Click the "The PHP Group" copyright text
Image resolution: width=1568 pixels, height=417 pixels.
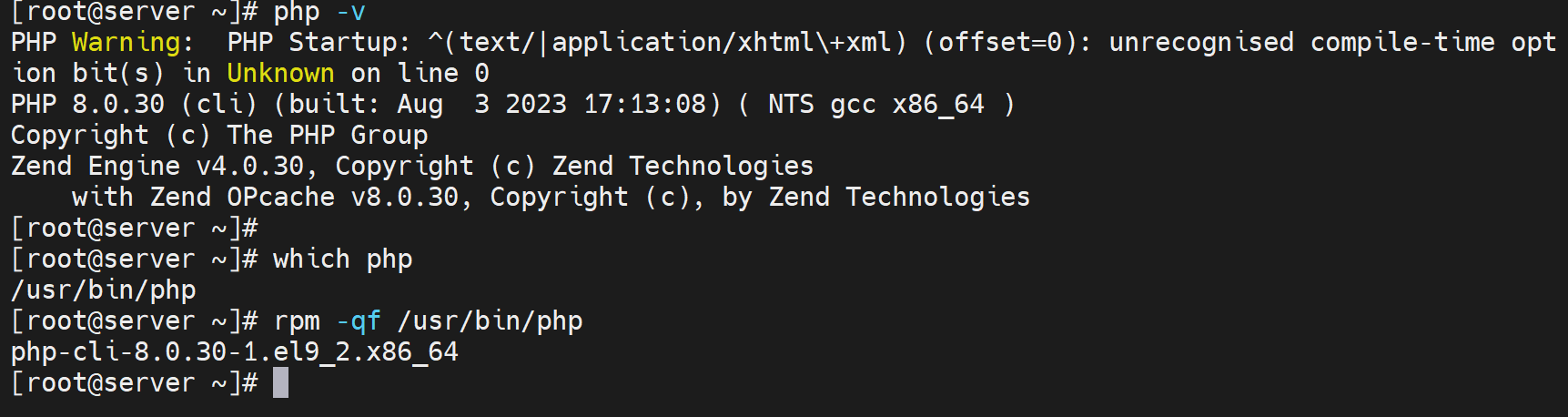[x=327, y=135]
